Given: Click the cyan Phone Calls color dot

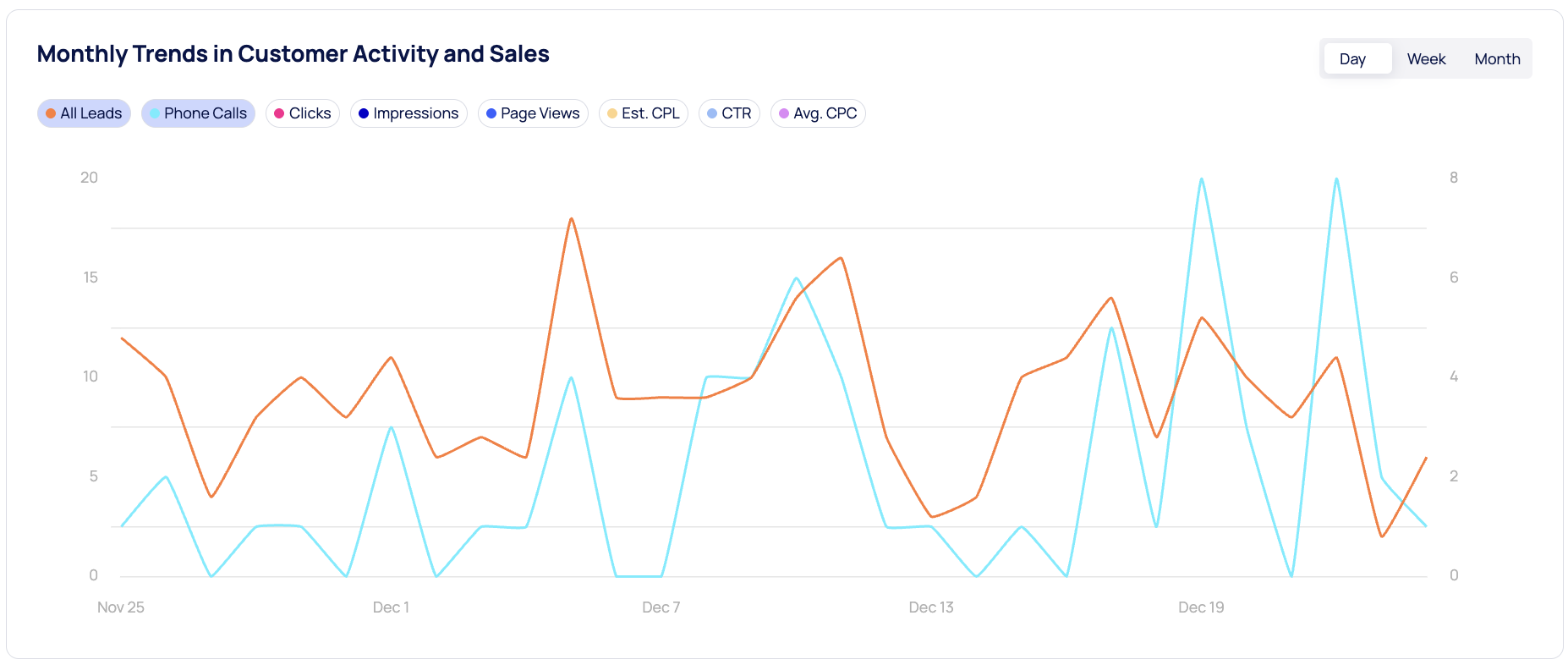Looking at the screenshot, I should [154, 113].
